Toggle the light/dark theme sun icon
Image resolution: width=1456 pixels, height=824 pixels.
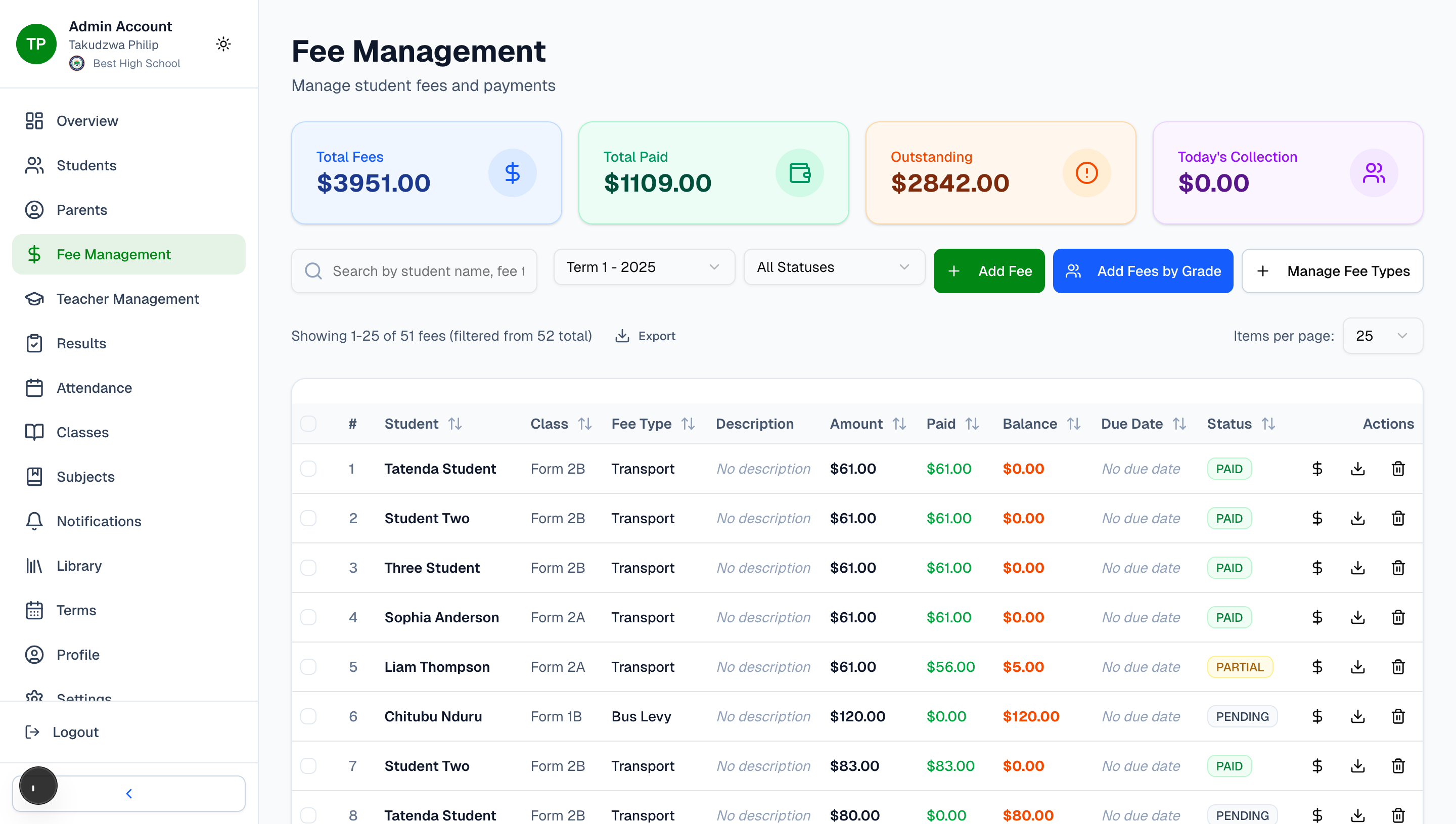[223, 43]
